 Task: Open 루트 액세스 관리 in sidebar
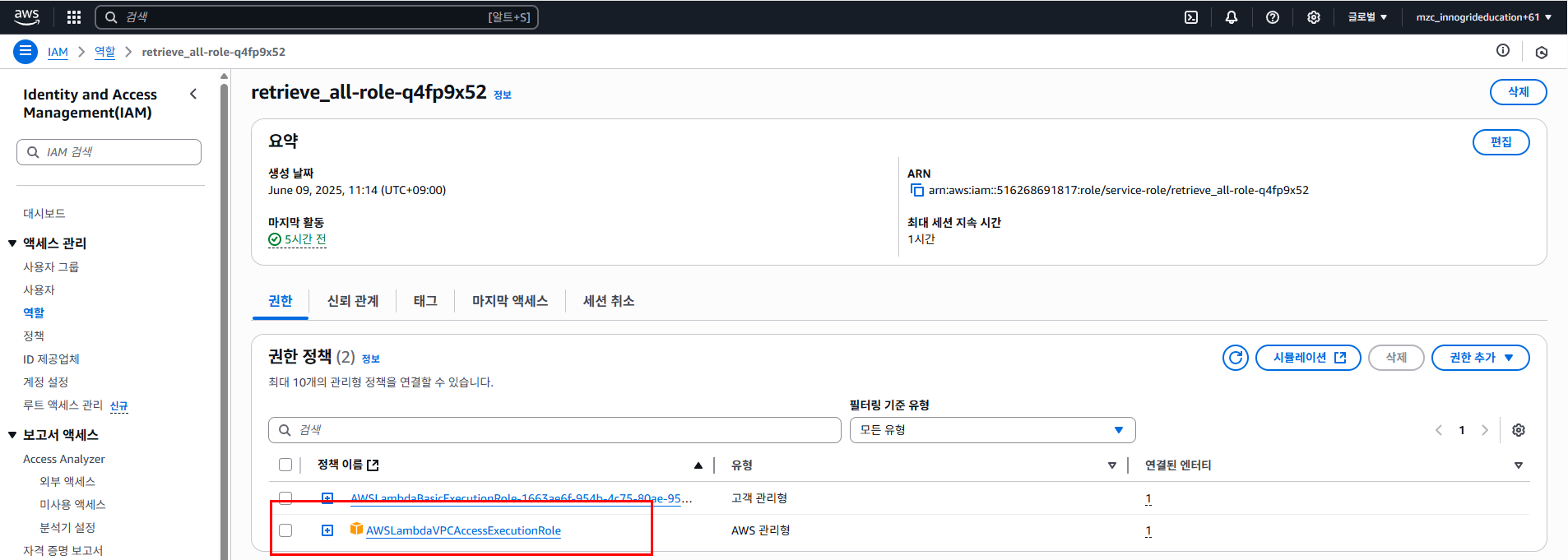[63, 405]
